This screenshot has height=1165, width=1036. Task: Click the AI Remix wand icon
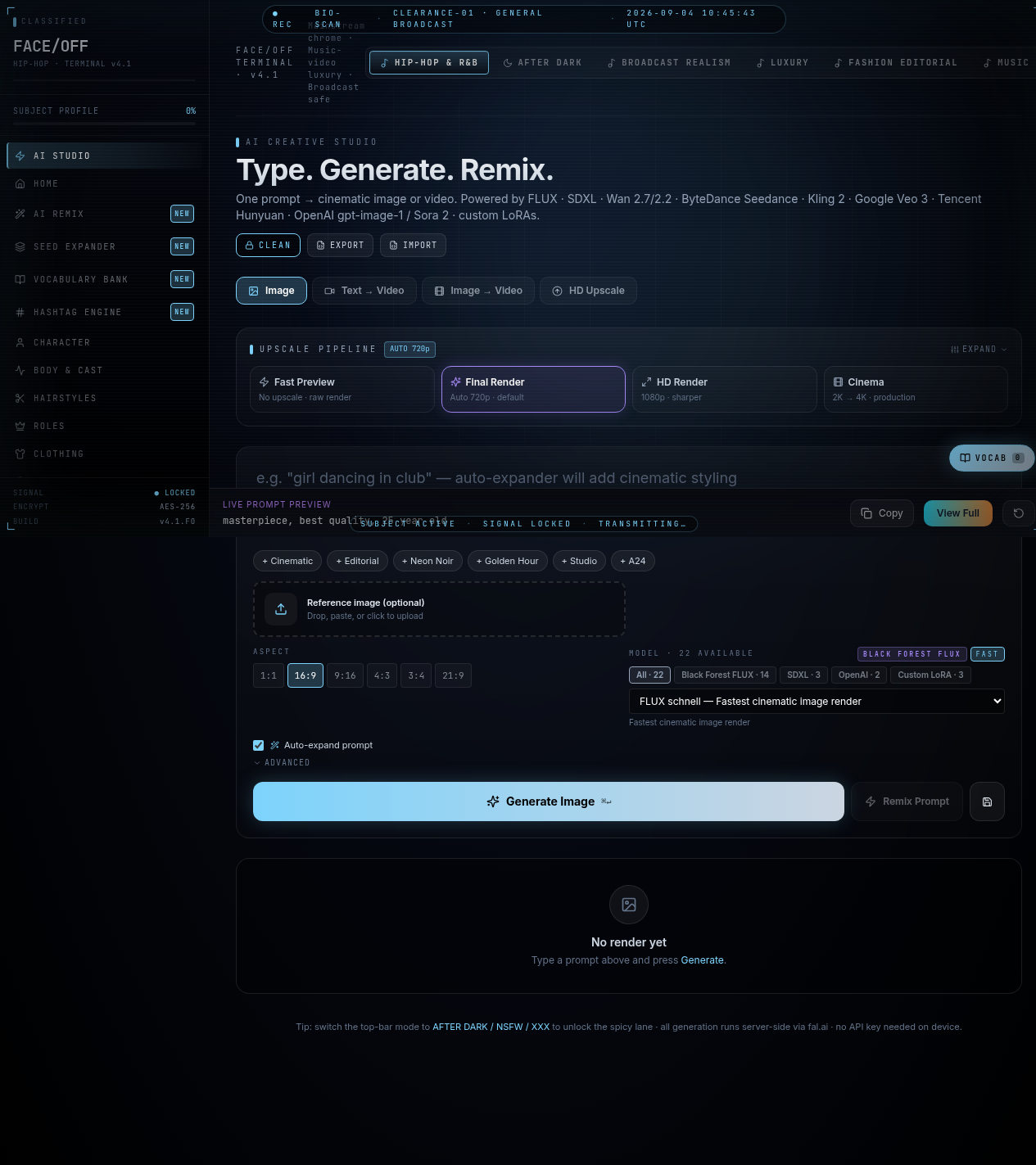20,214
